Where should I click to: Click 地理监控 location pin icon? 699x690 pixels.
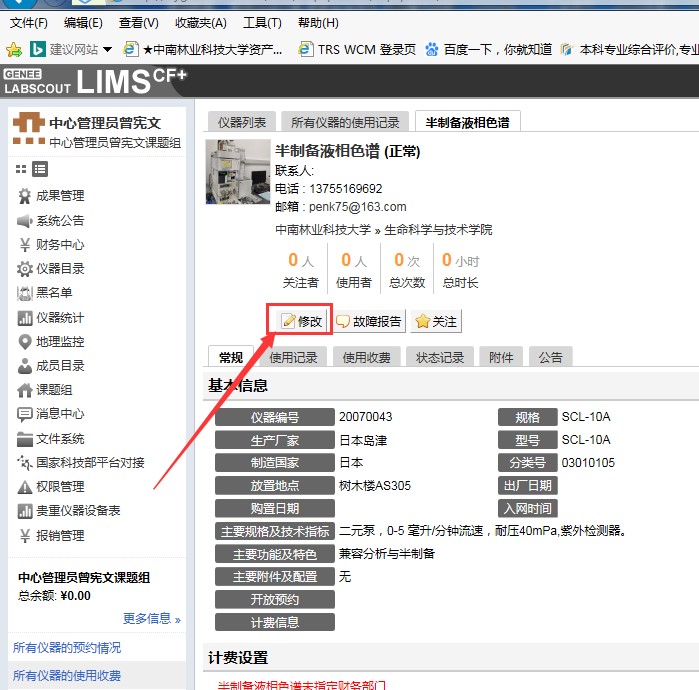click(25, 342)
